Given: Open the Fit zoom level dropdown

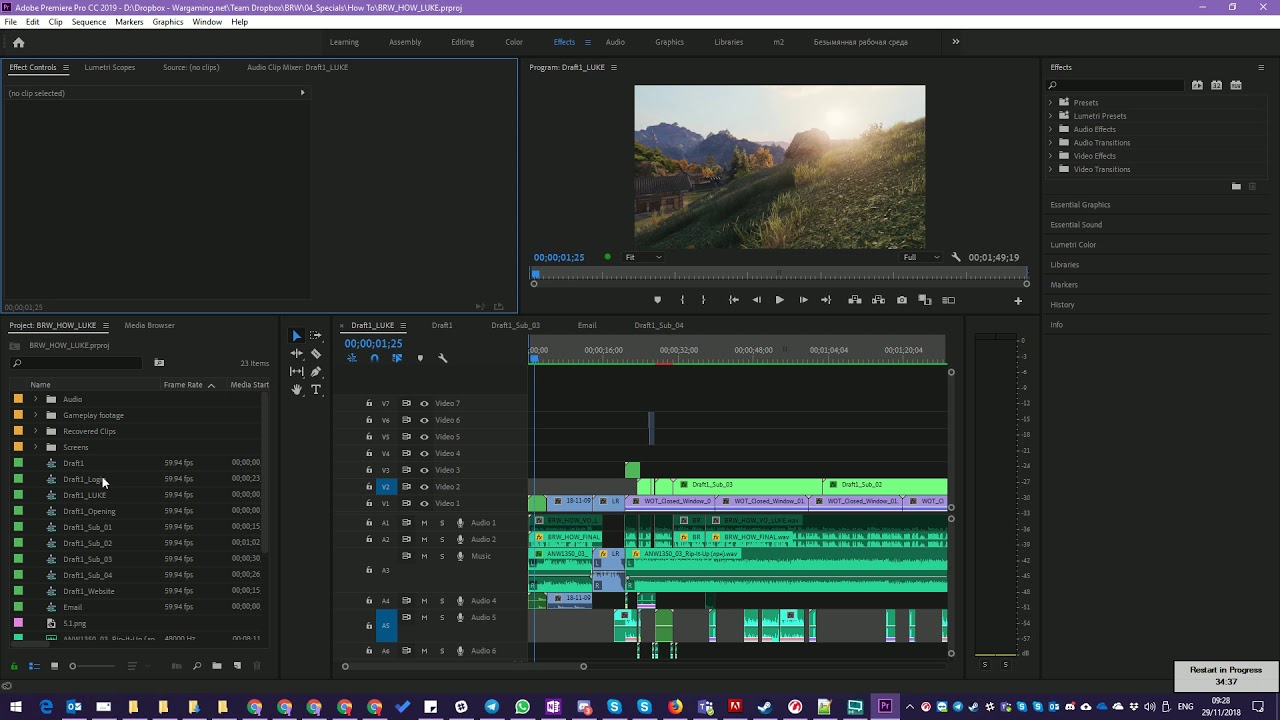Looking at the screenshot, I should point(643,257).
